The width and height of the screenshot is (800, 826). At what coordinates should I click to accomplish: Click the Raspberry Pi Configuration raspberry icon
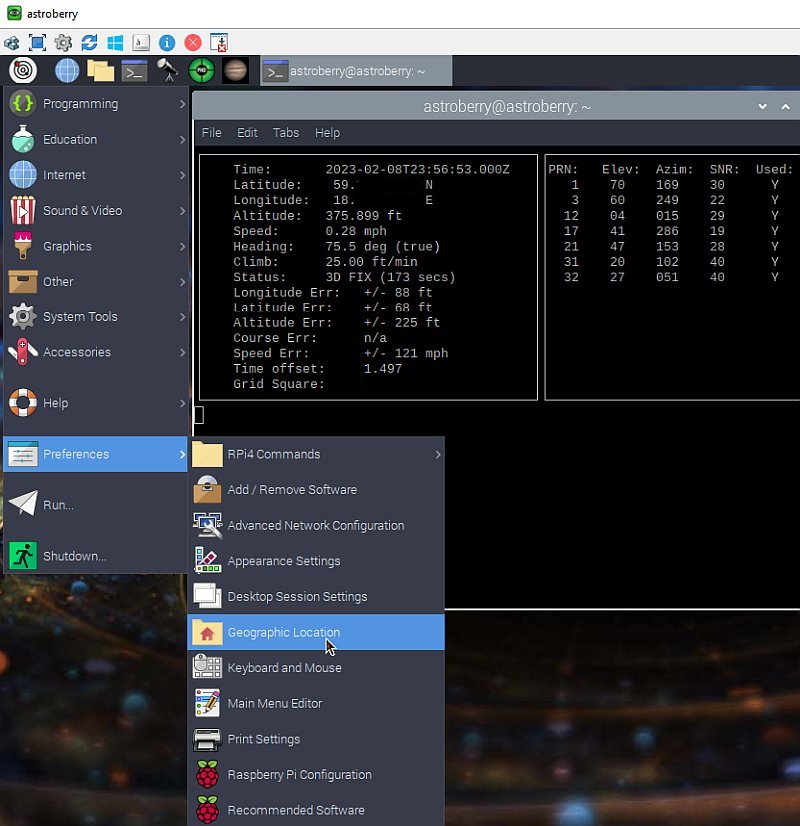pos(207,774)
